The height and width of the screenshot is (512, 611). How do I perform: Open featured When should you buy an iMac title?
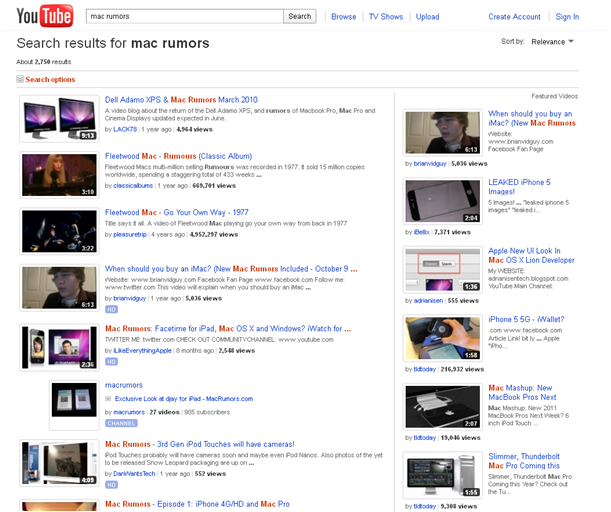[x=532, y=118]
